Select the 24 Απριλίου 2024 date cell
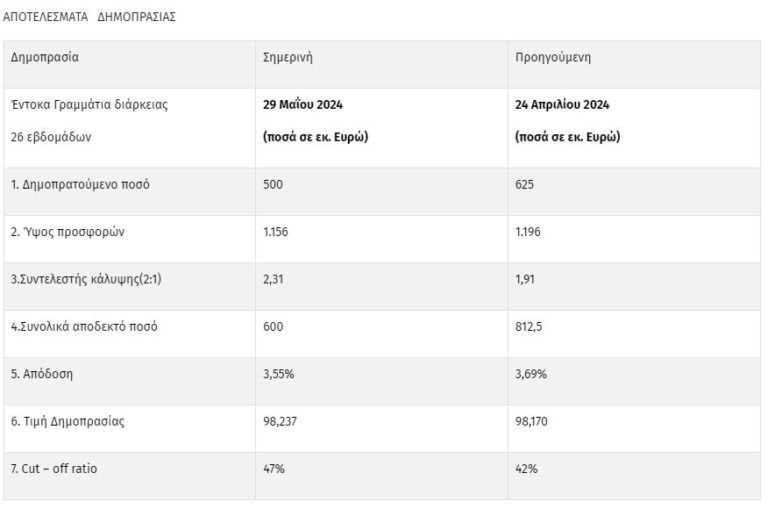This screenshot has width=768, height=523. pos(562,105)
